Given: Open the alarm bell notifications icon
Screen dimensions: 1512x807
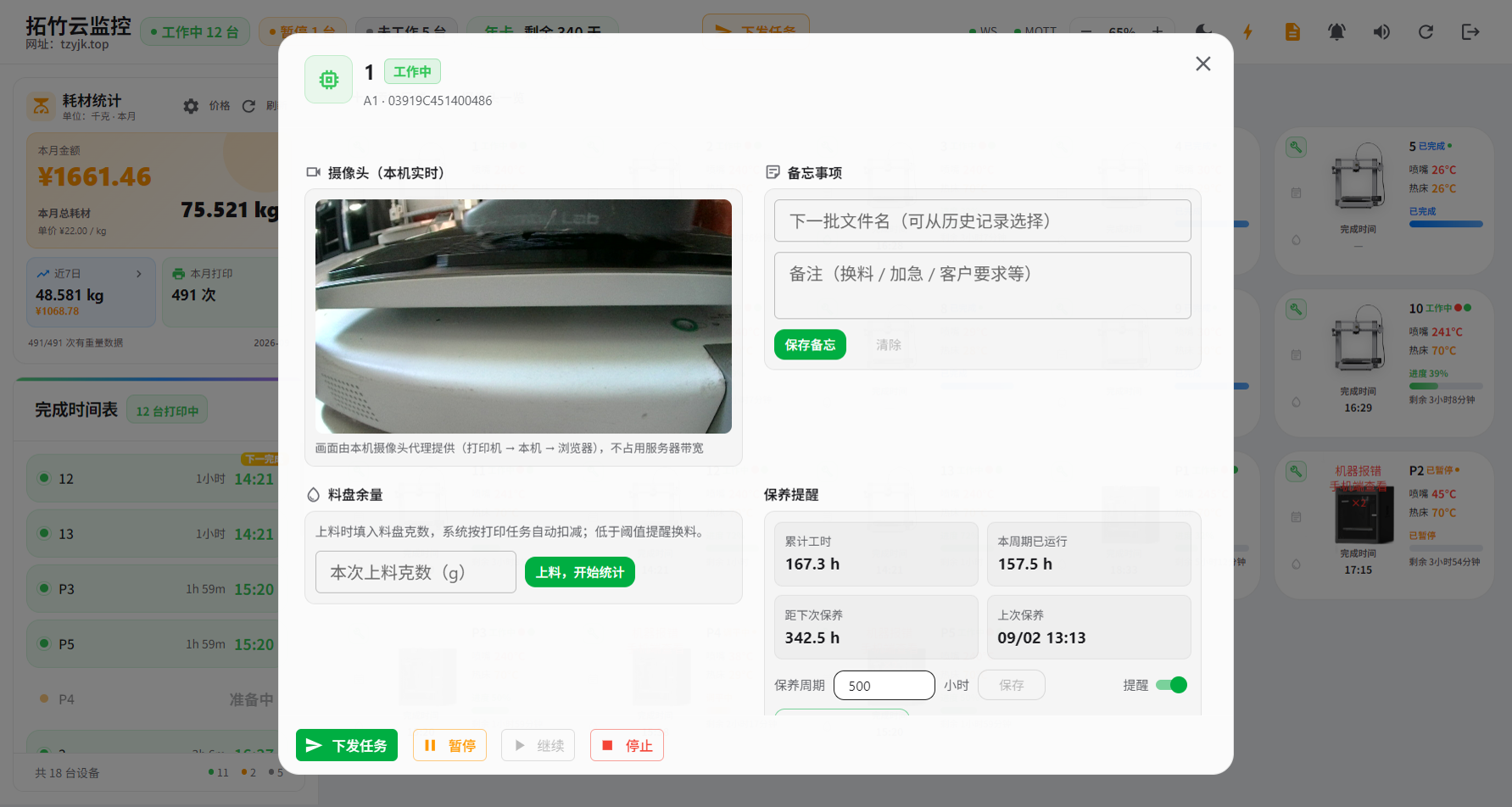Looking at the screenshot, I should tap(1336, 32).
